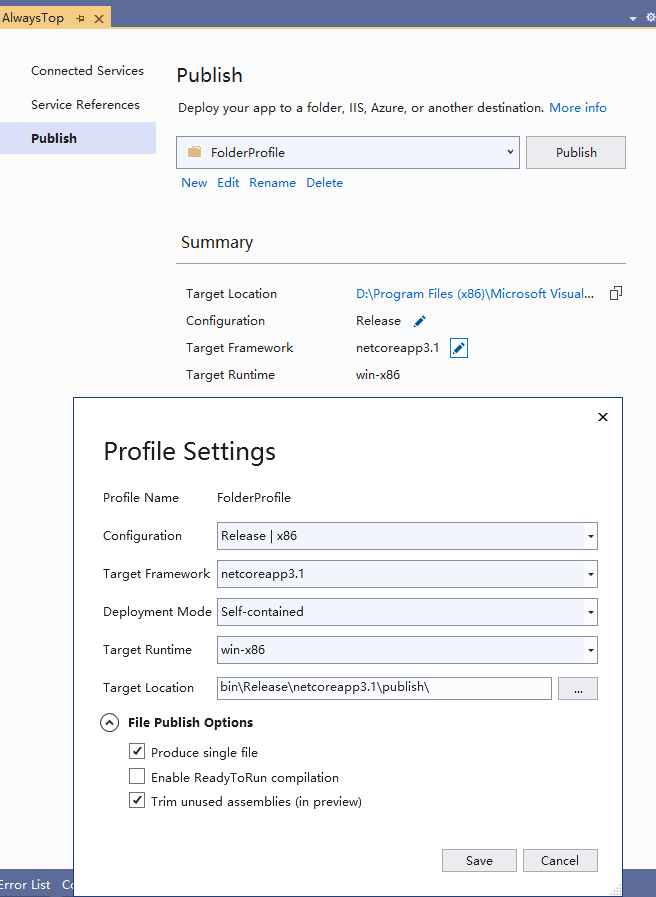Click the Publish button

click(576, 152)
